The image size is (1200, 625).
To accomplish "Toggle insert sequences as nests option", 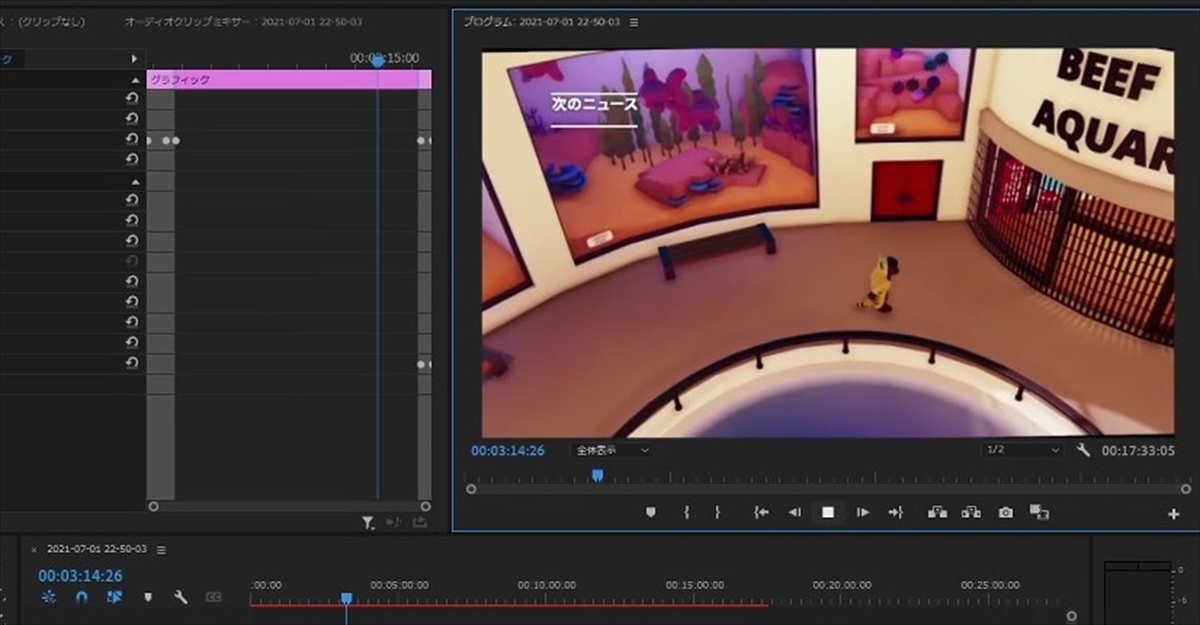I will coord(49,597).
